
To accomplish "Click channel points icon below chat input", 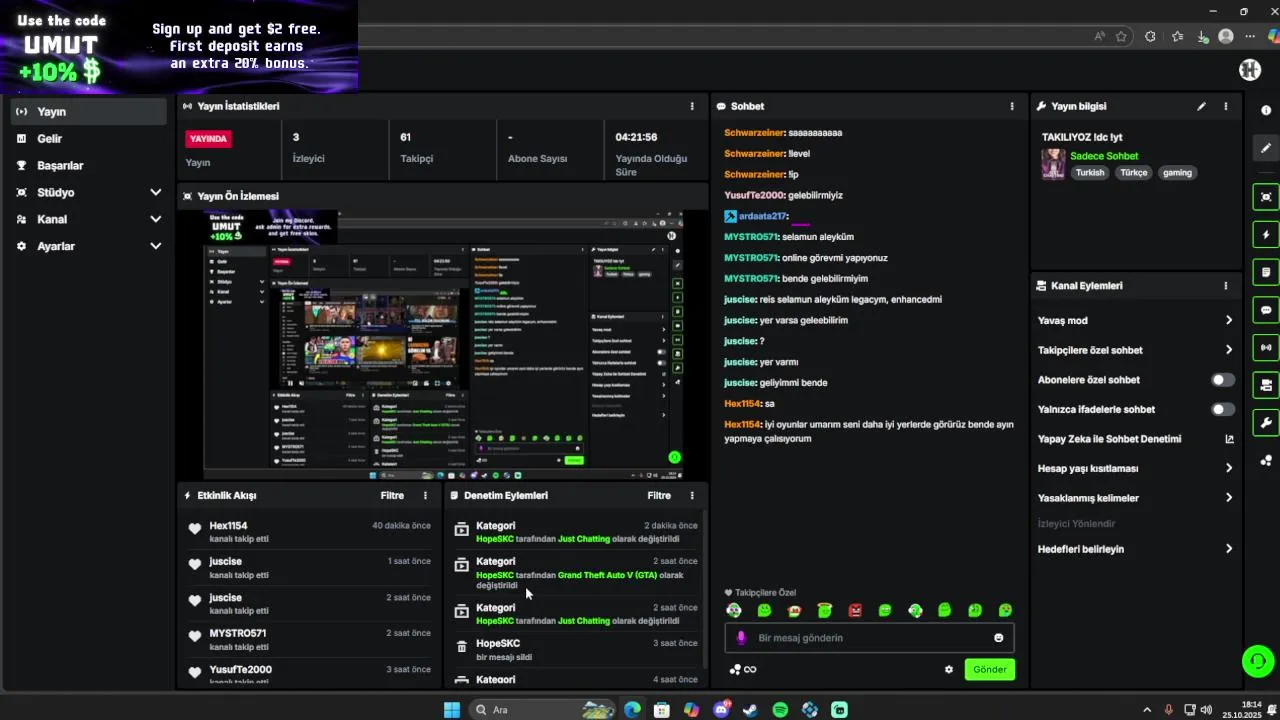I will click(x=735, y=670).
